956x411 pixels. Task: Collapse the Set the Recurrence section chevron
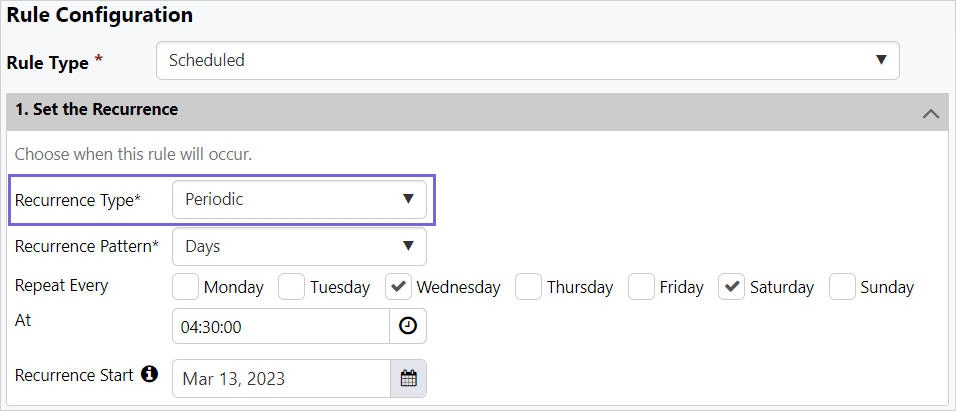tap(930, 113)
